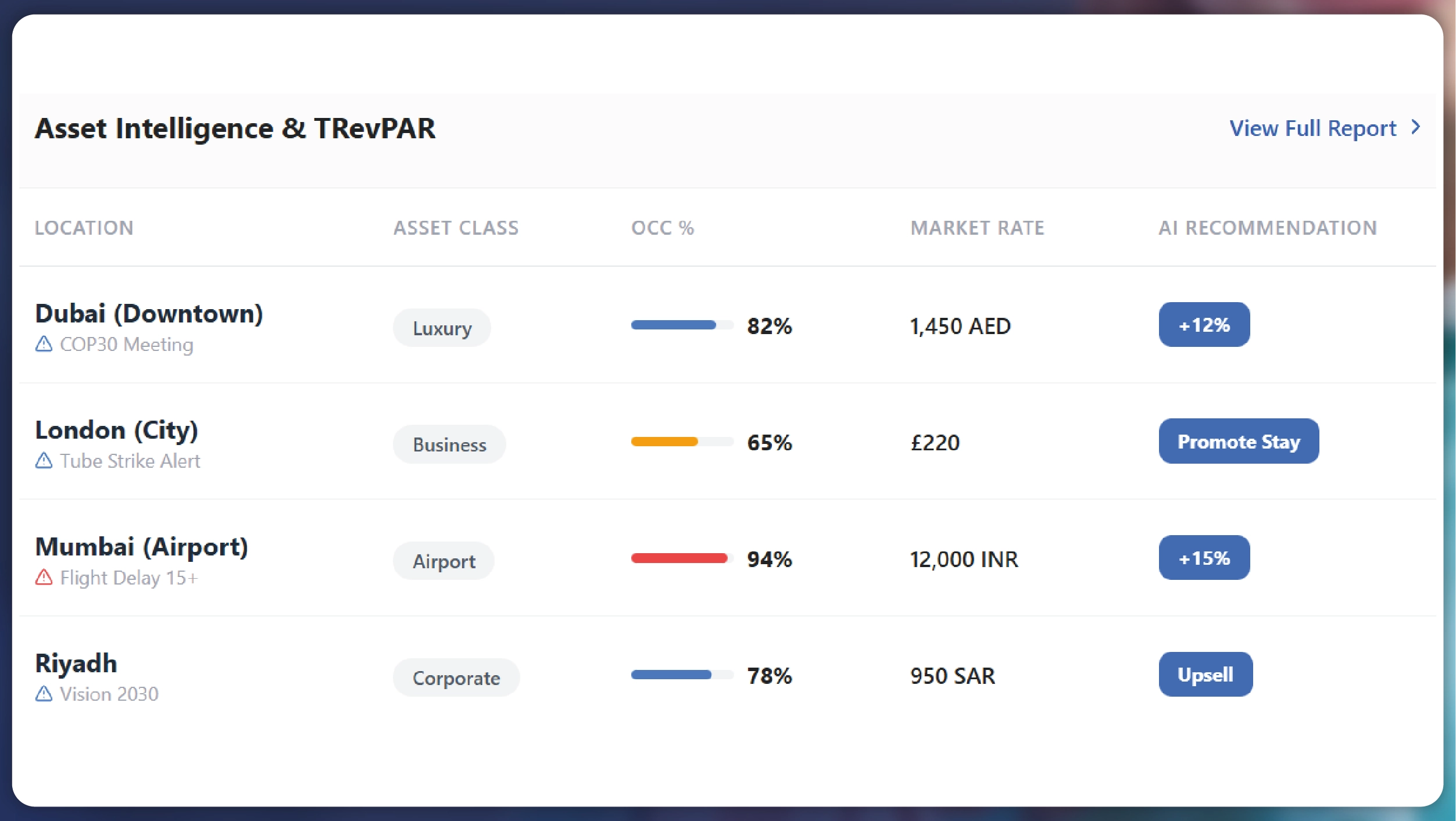
Task: Select the Airport asset class badge
Action: point(443,560)
